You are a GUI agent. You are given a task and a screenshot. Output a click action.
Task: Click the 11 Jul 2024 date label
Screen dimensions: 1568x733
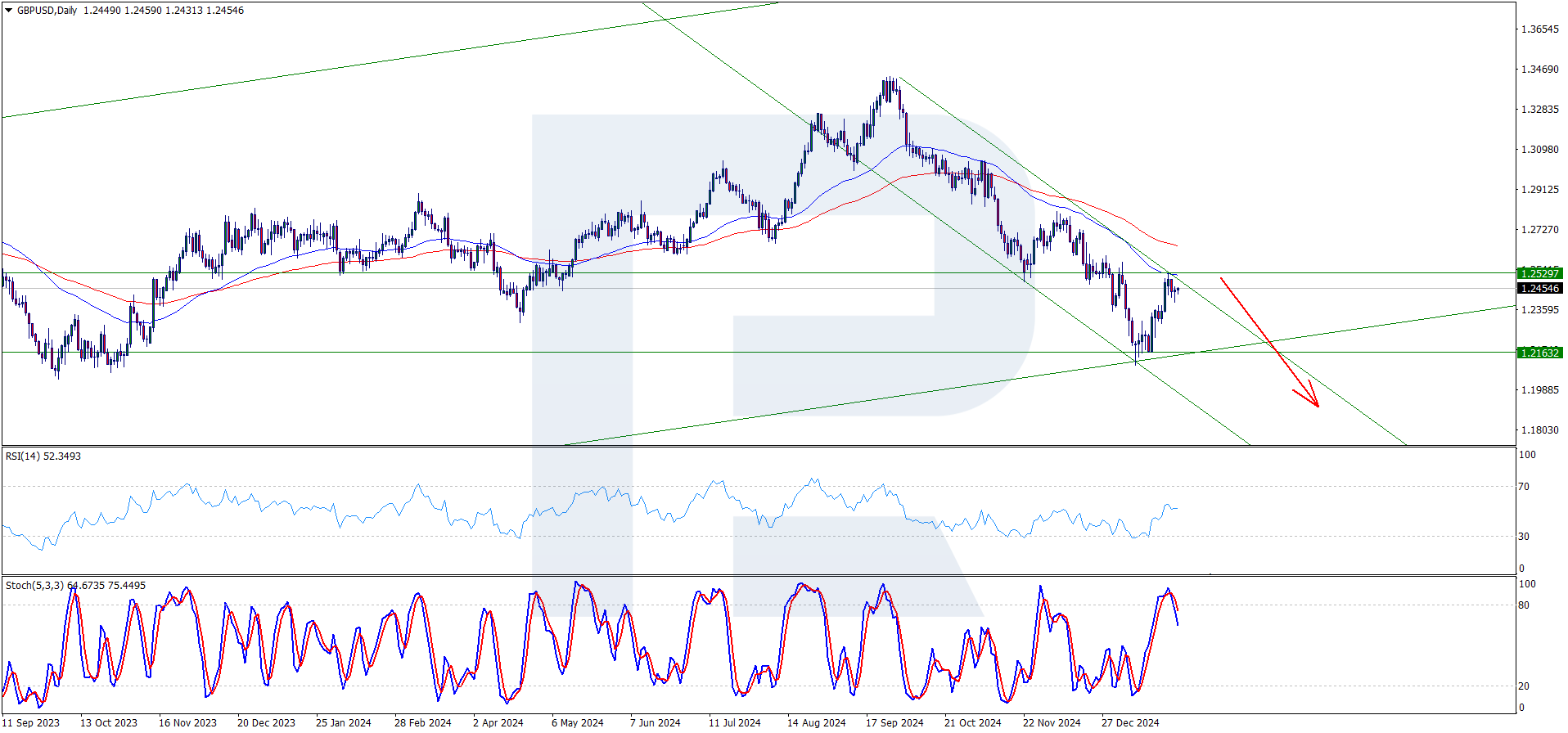tap(734, 723)
